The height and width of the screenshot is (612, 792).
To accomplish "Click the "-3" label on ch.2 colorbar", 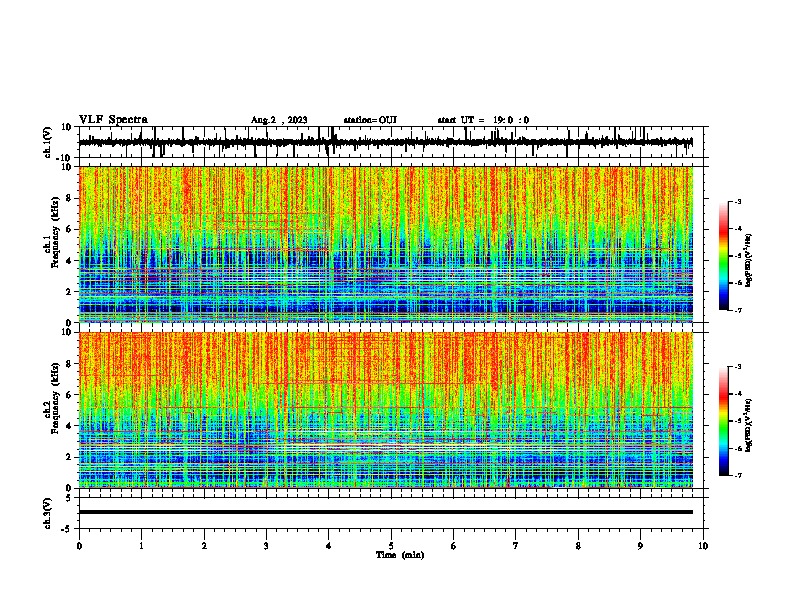I will (x=737, y=367).
